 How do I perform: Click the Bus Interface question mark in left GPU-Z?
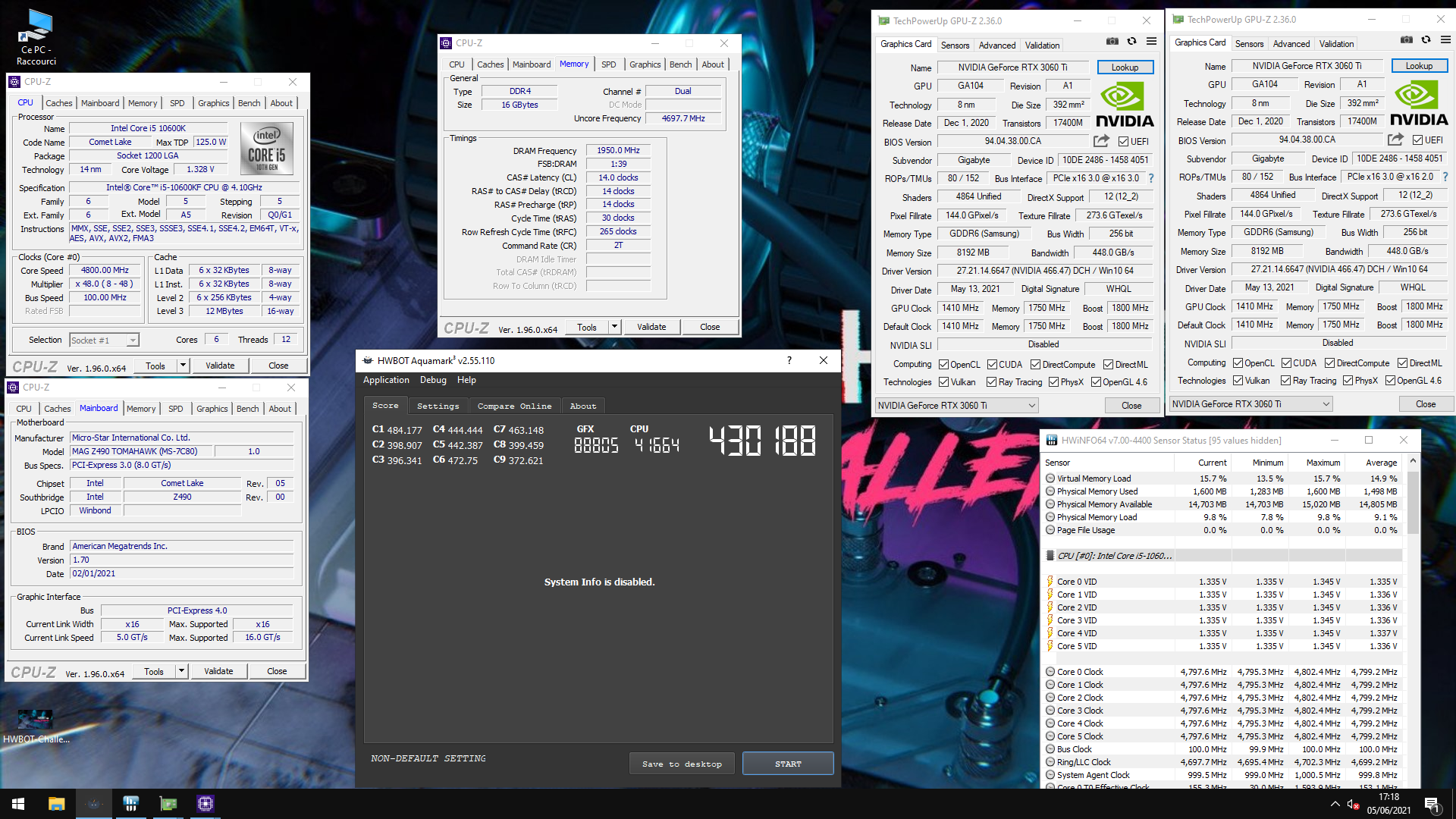[1151, 178]
